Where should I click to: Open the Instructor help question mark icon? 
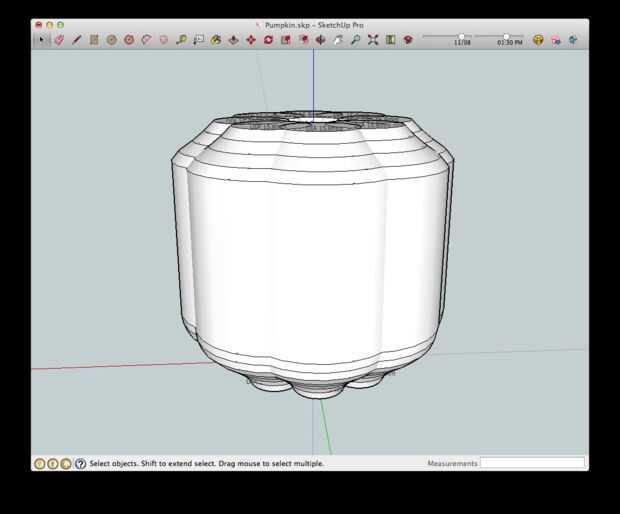coord(80,463)
